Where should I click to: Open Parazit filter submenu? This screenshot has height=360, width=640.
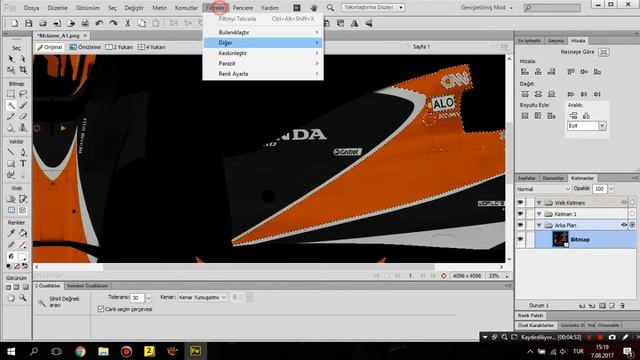[263, 63]
